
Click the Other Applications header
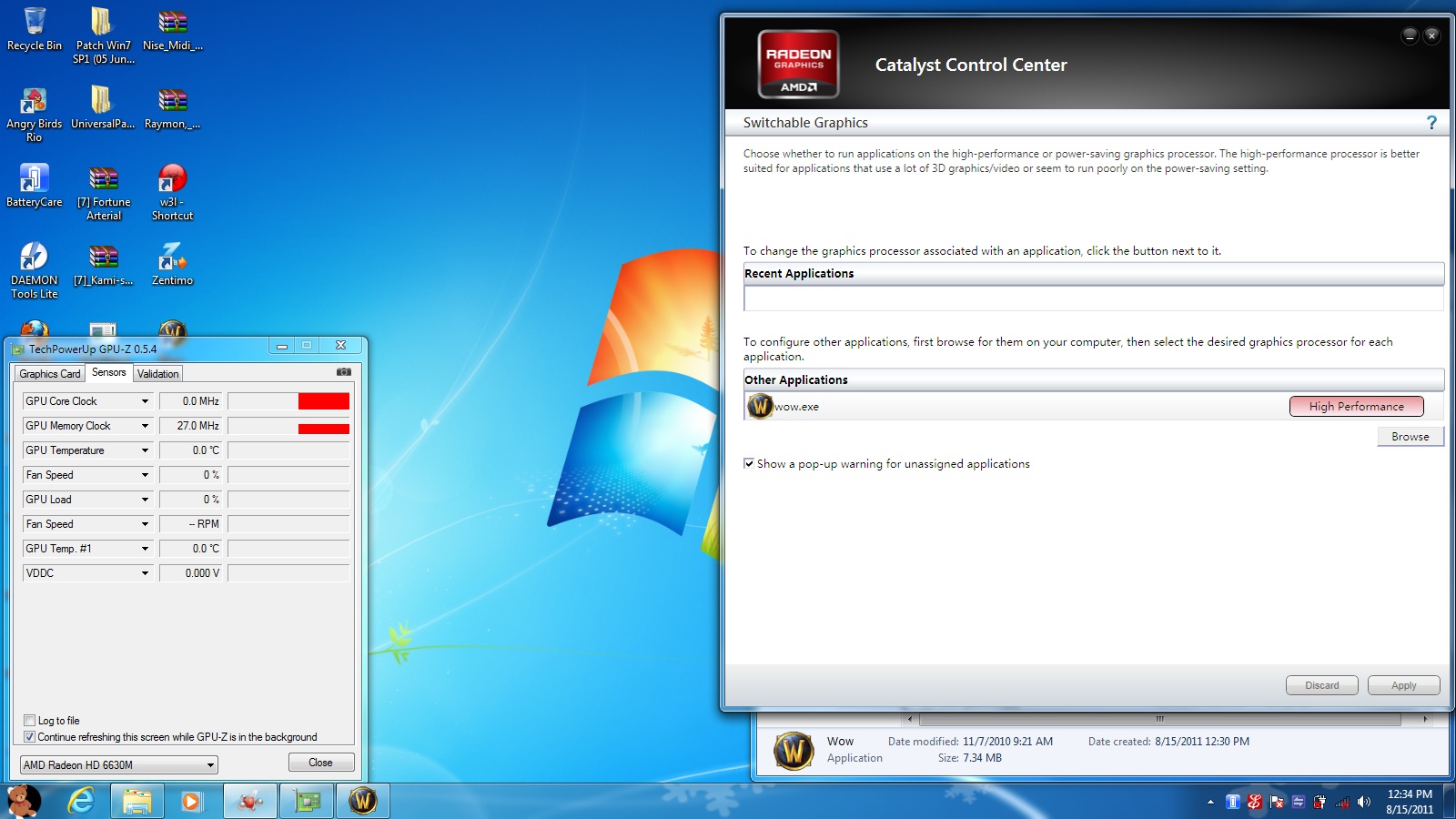click(1093, 379)
